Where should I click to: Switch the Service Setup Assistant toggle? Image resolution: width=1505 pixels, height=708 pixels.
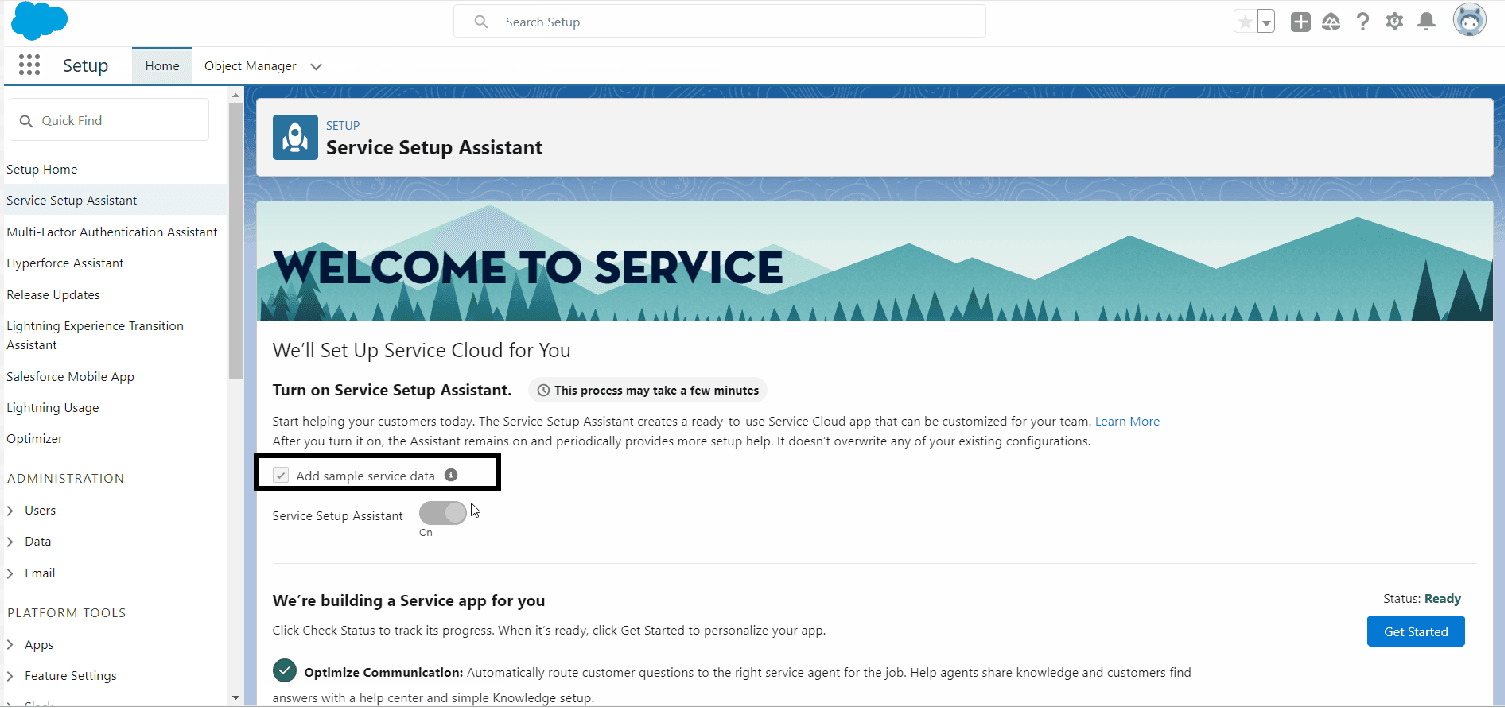[443, 513]
